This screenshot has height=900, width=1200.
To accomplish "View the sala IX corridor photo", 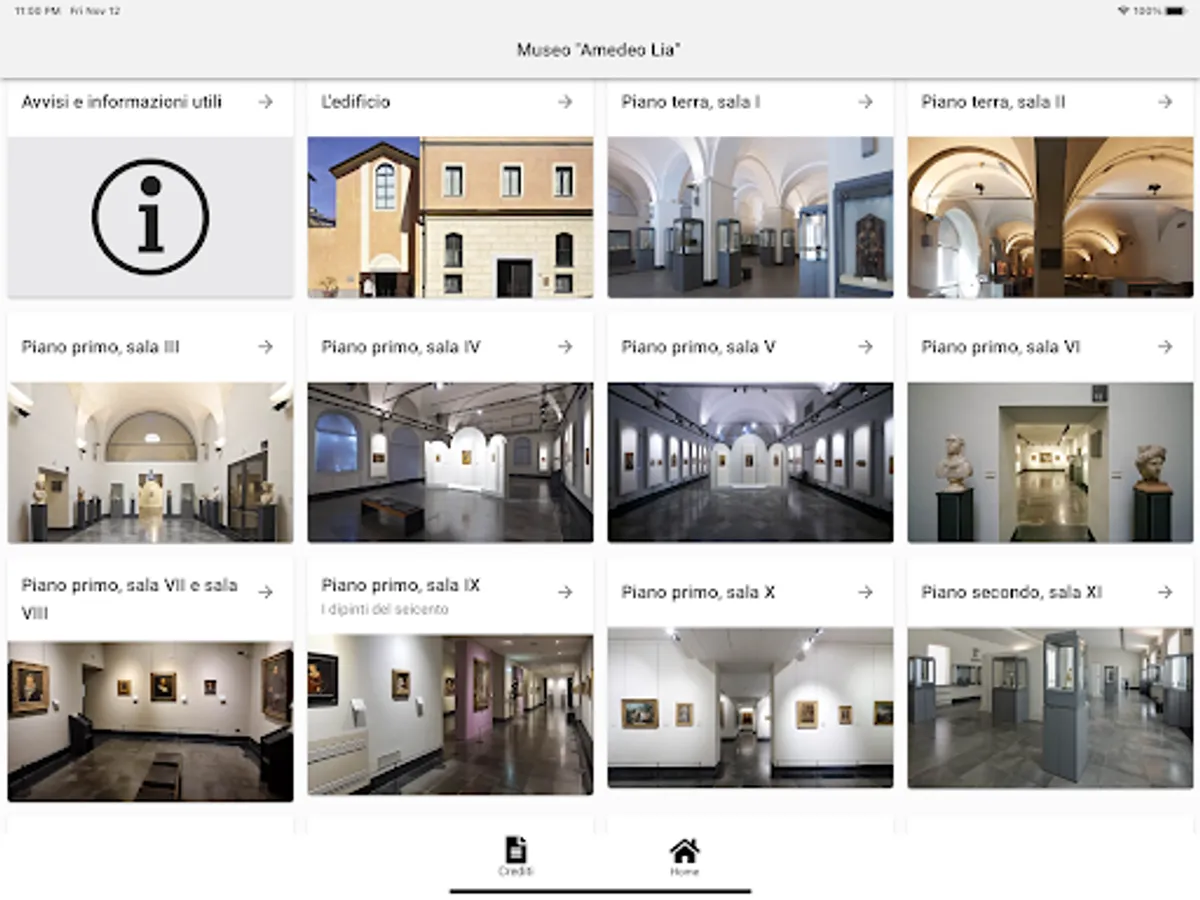I will pyautogui.click(x=450, y=715).
